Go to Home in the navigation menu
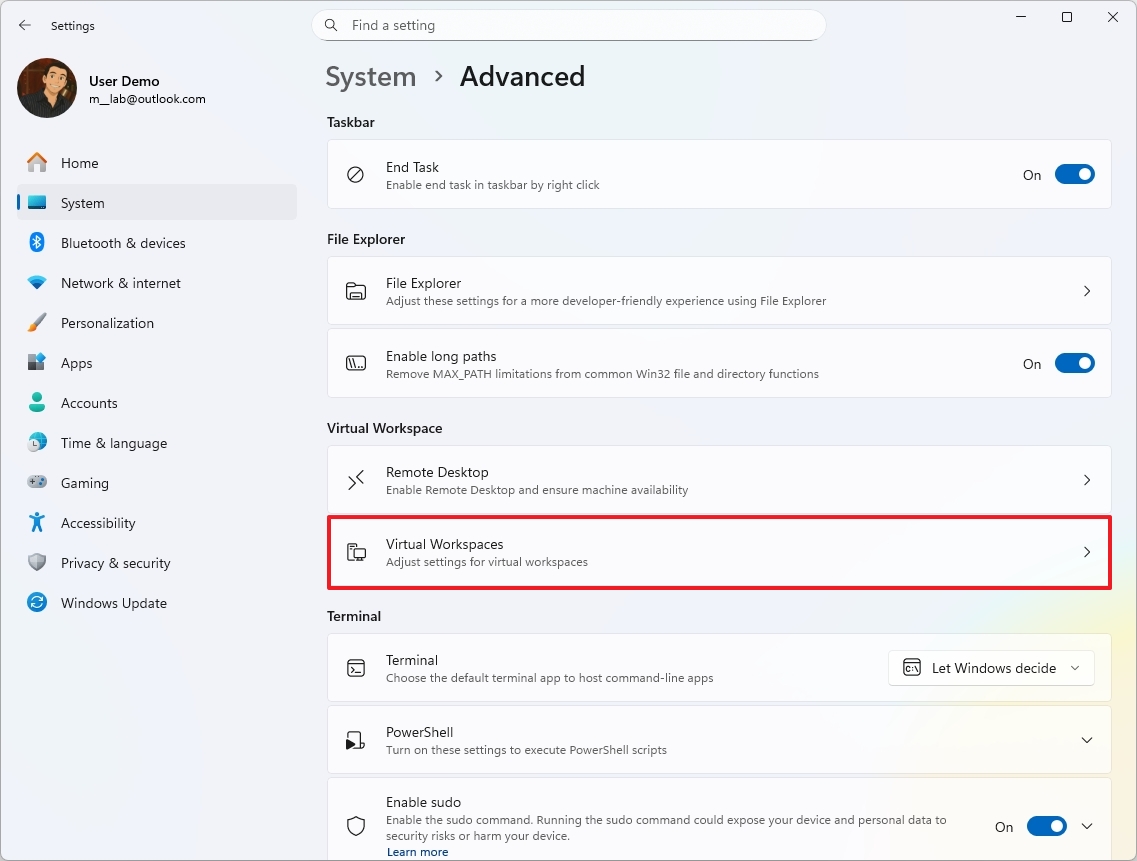 click(x=79, y=162)
